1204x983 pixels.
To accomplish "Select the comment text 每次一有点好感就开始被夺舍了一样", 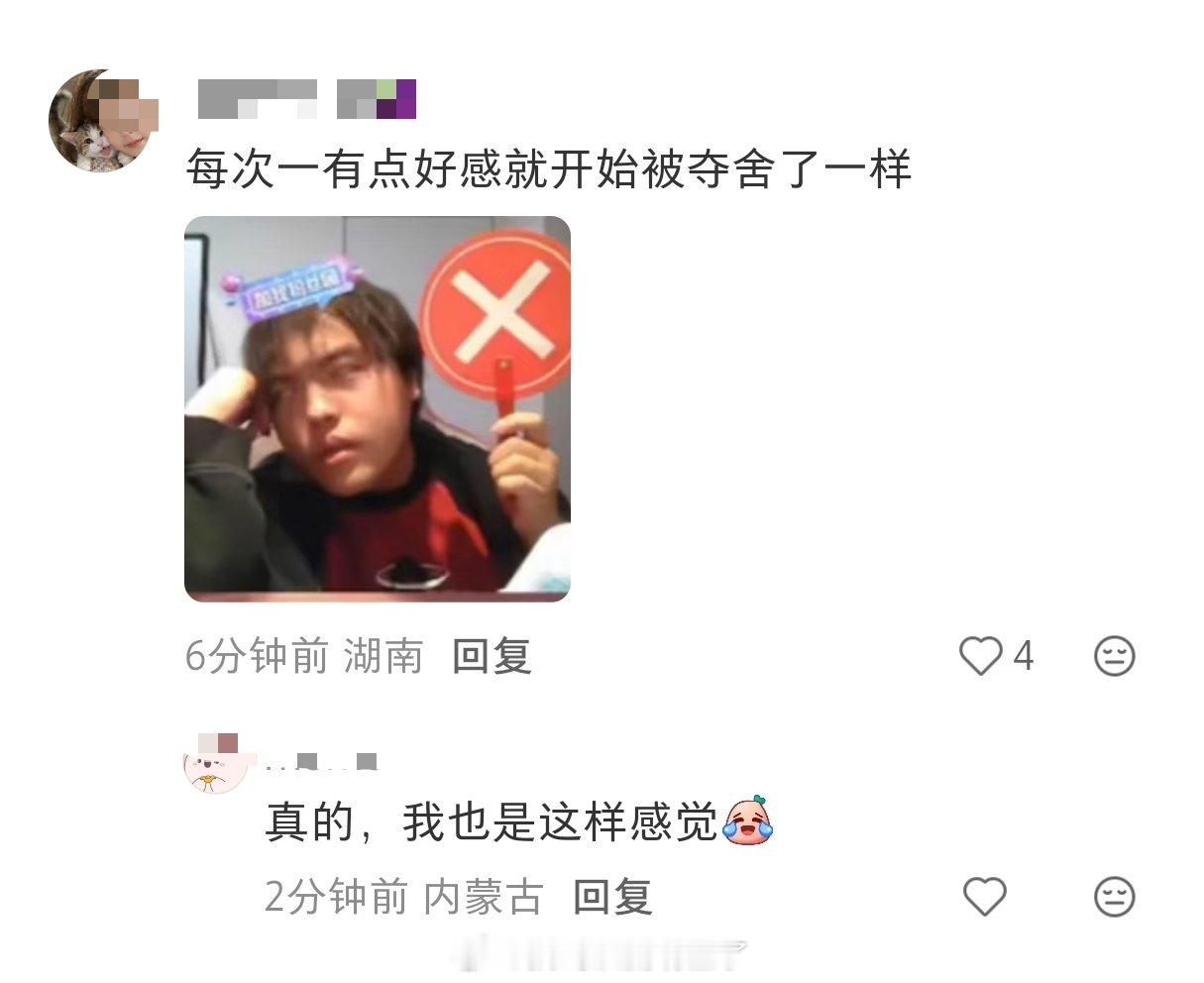I will [x=549, y=170].
